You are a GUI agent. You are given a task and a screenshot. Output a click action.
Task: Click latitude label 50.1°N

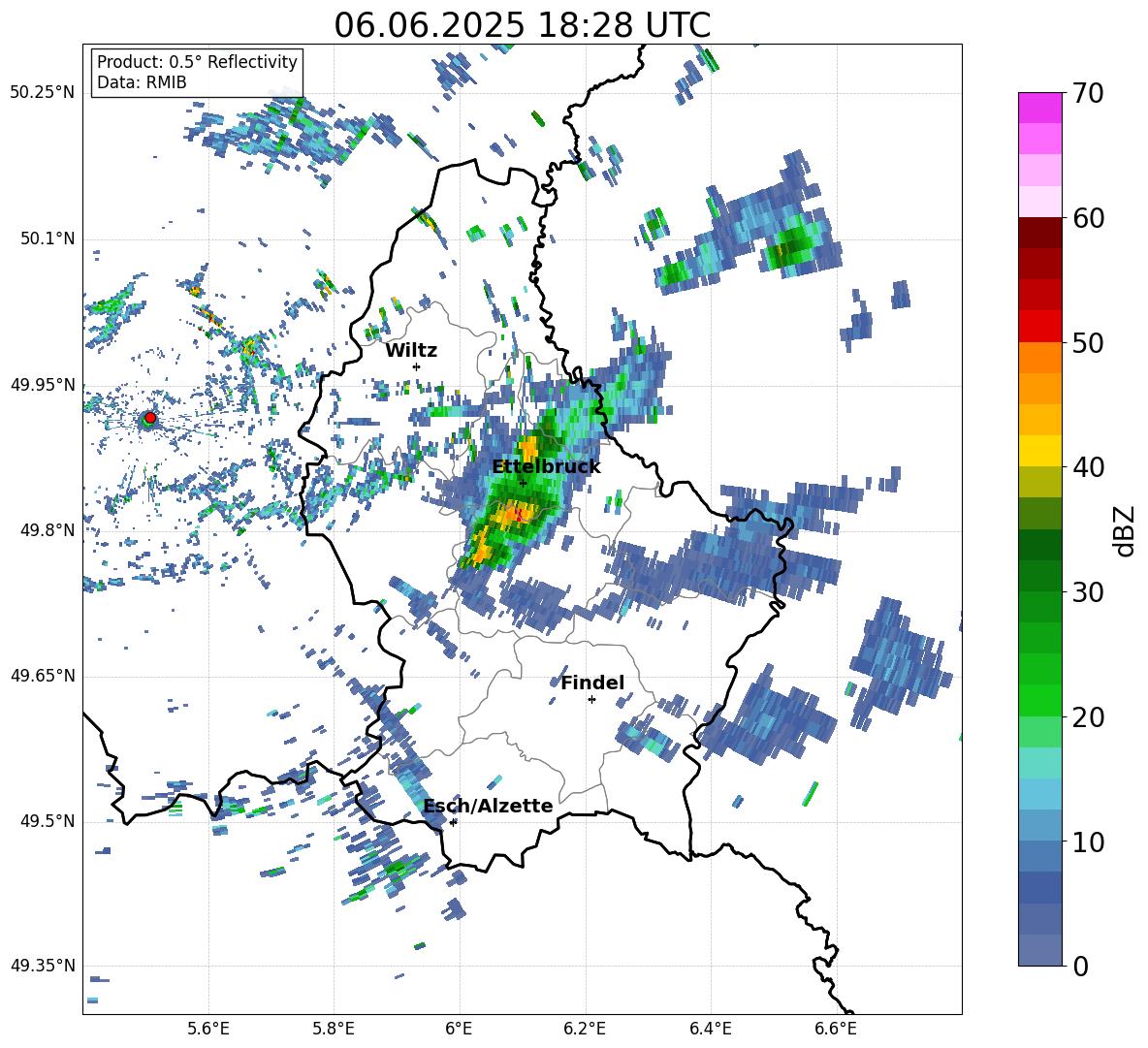pyautogui.click(x=47, y=239)
